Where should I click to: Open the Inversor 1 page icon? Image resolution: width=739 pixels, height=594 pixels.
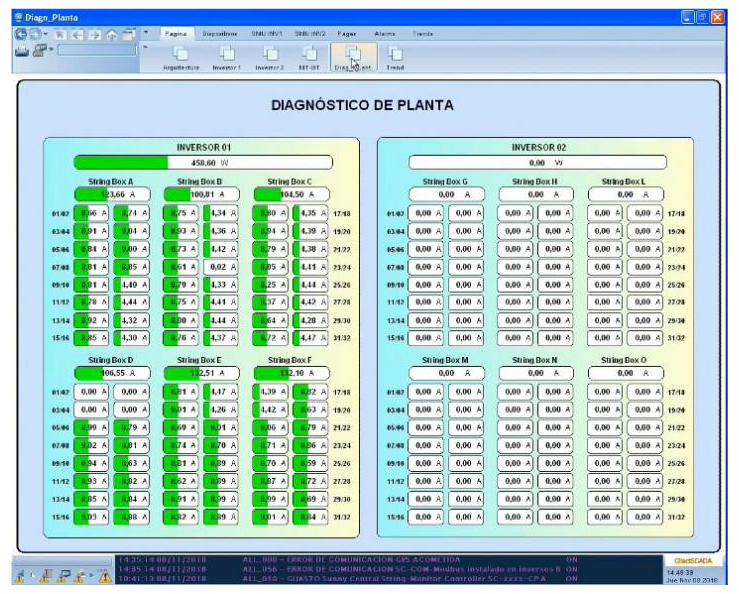(227, 55)
